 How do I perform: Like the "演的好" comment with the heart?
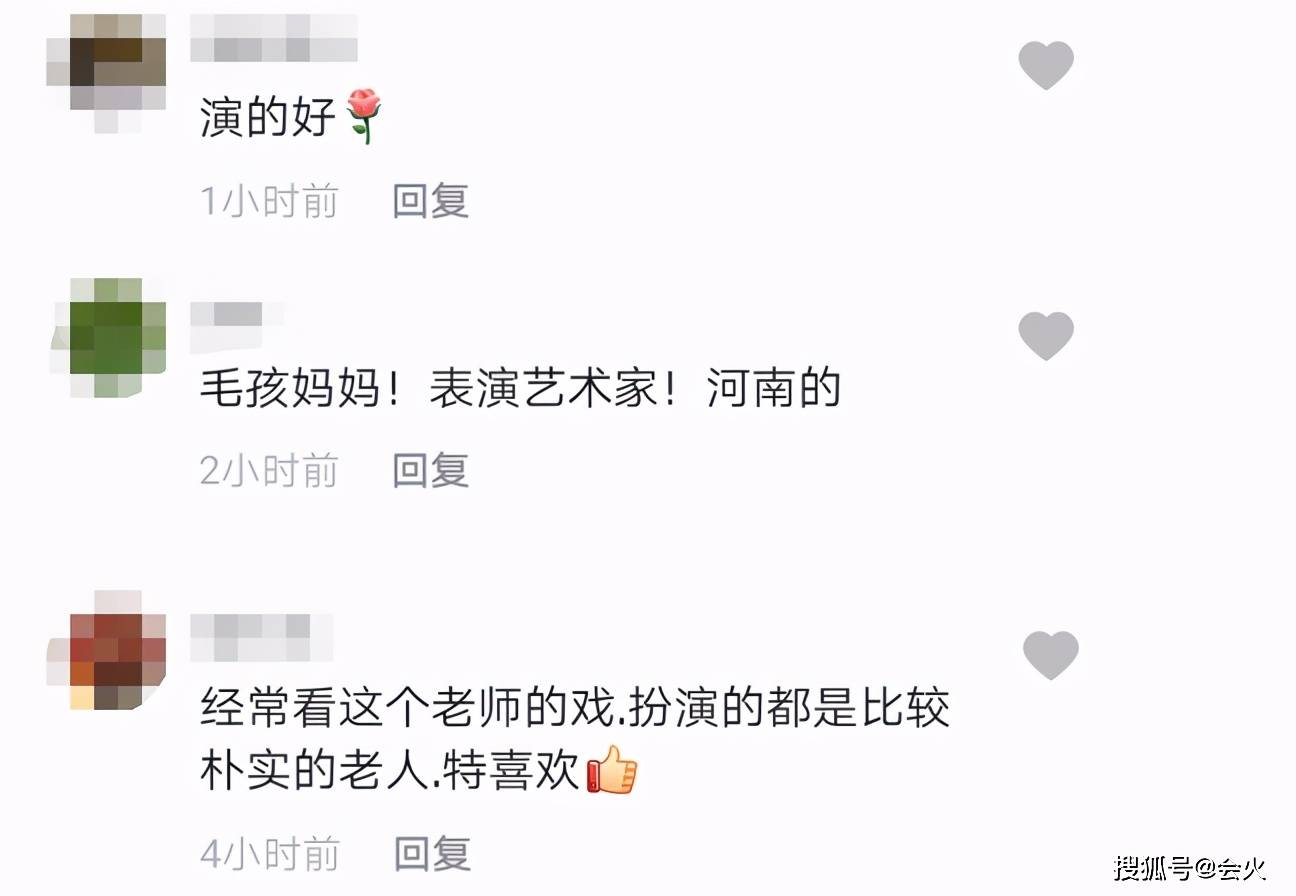1046,66
